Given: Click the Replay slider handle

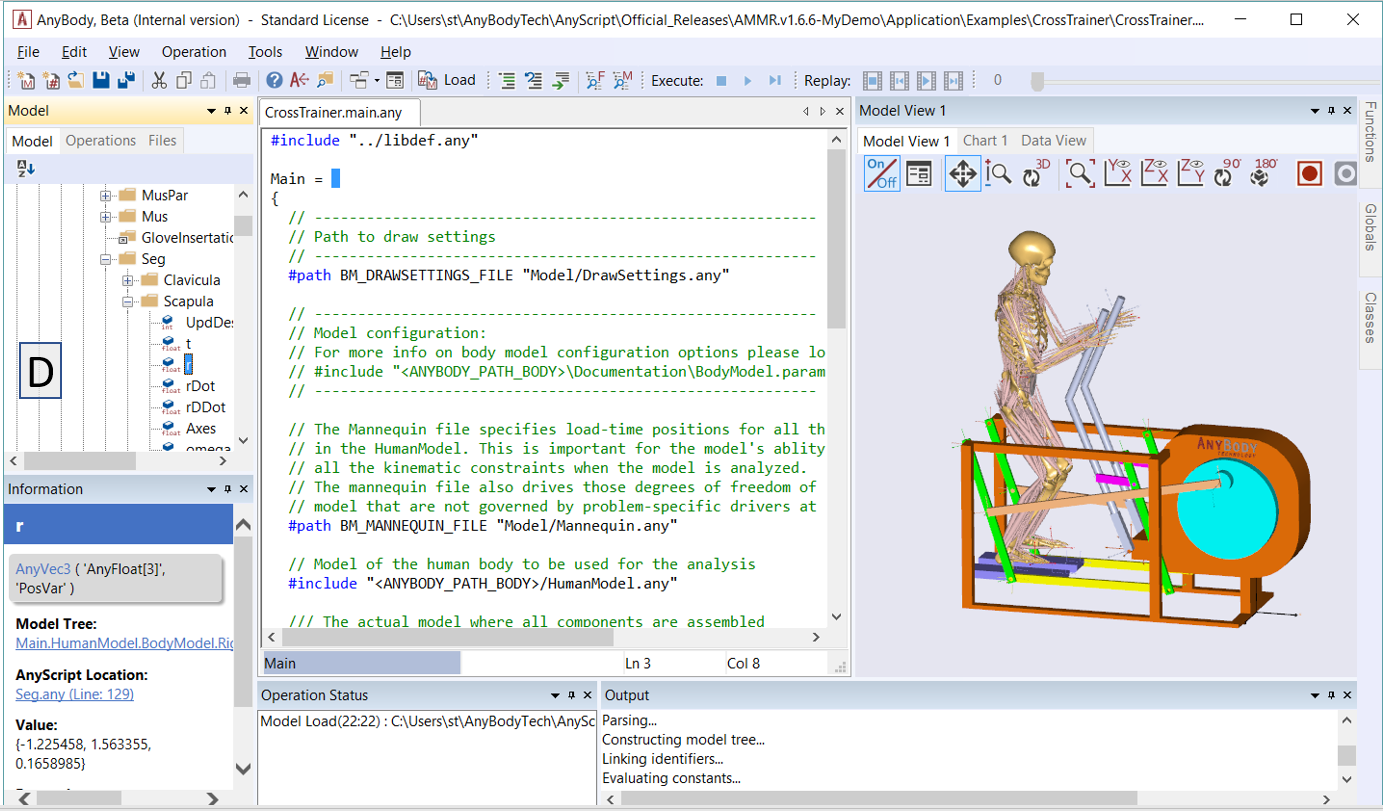Looking at the screenshot, I should click(x=1037, y=80).
